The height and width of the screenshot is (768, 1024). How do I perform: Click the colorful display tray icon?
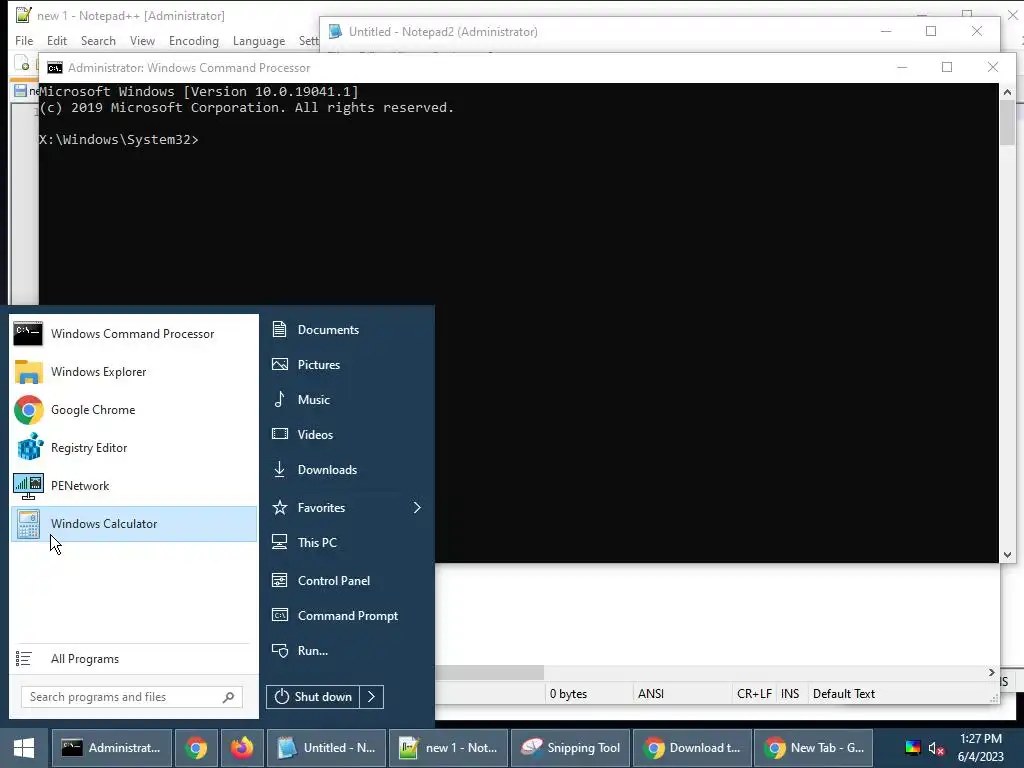pos(913,748)
